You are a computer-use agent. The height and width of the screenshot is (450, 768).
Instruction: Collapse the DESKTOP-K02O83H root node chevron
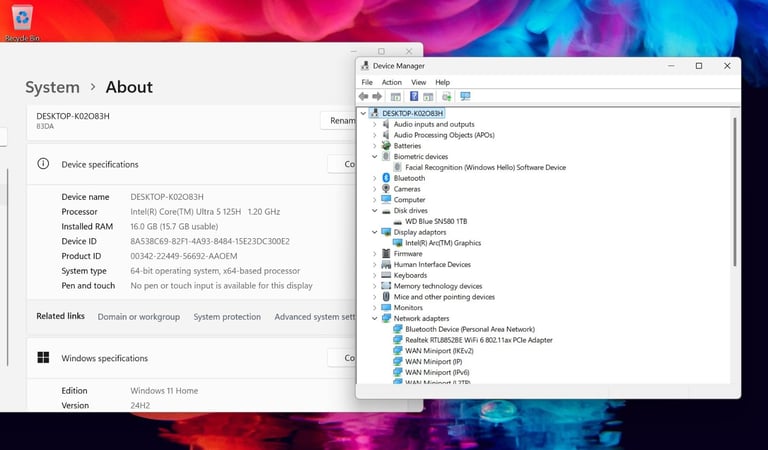(363, 113)
